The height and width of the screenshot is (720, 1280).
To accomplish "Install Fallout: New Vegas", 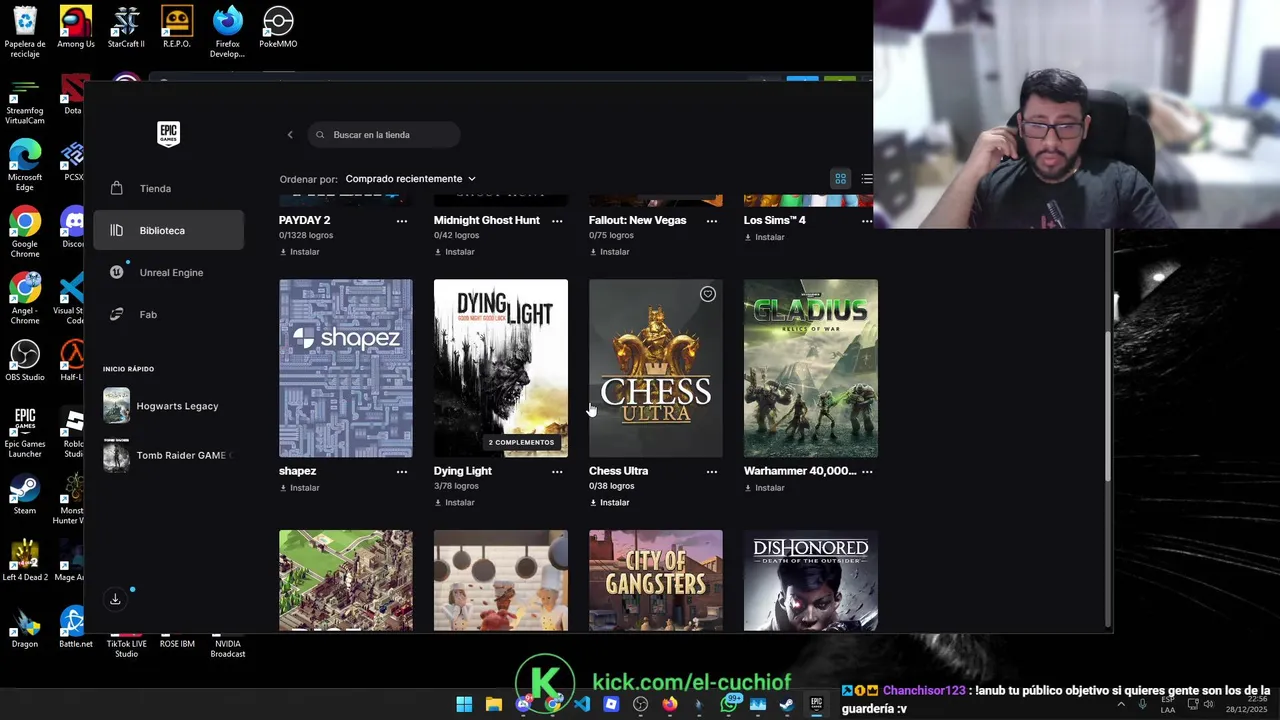I will pos(609,252).
